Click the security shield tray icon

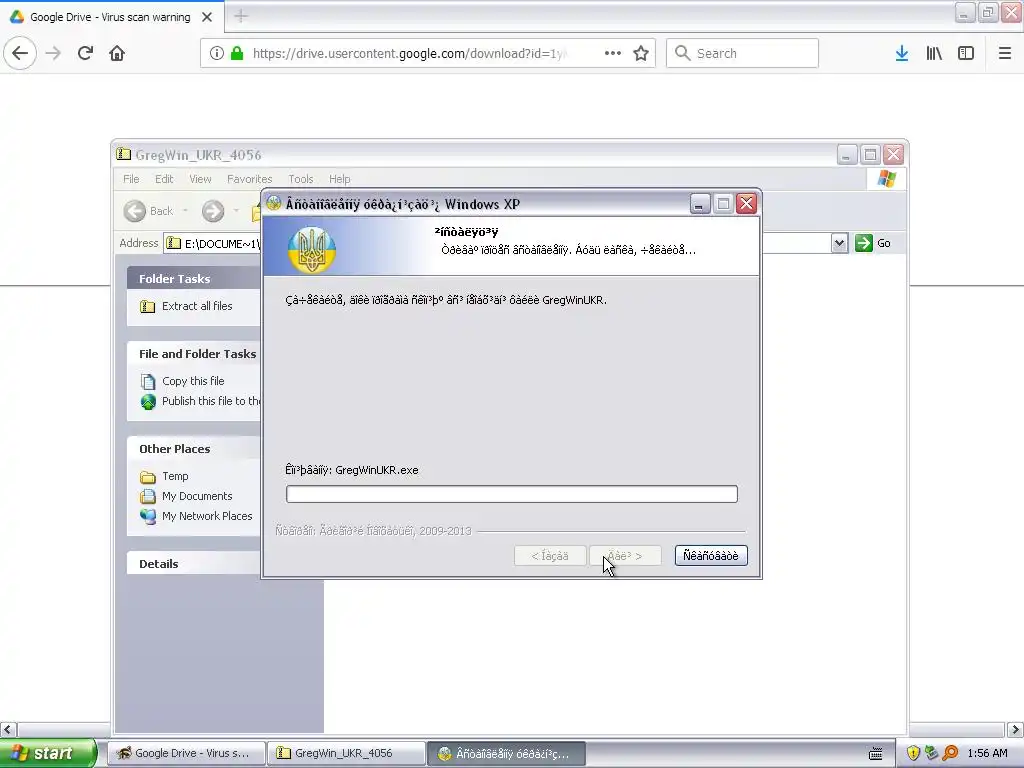913,753
